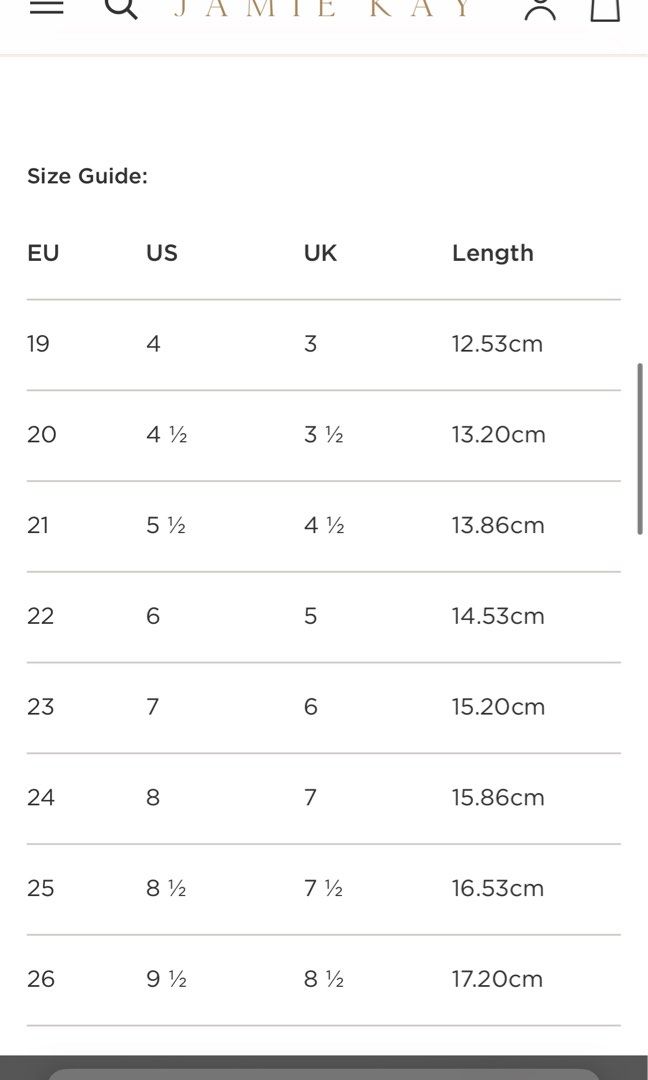Screen dimensions: 648x1080
Task: Select the 13.20cm length value
Action: tap(498, 435)
